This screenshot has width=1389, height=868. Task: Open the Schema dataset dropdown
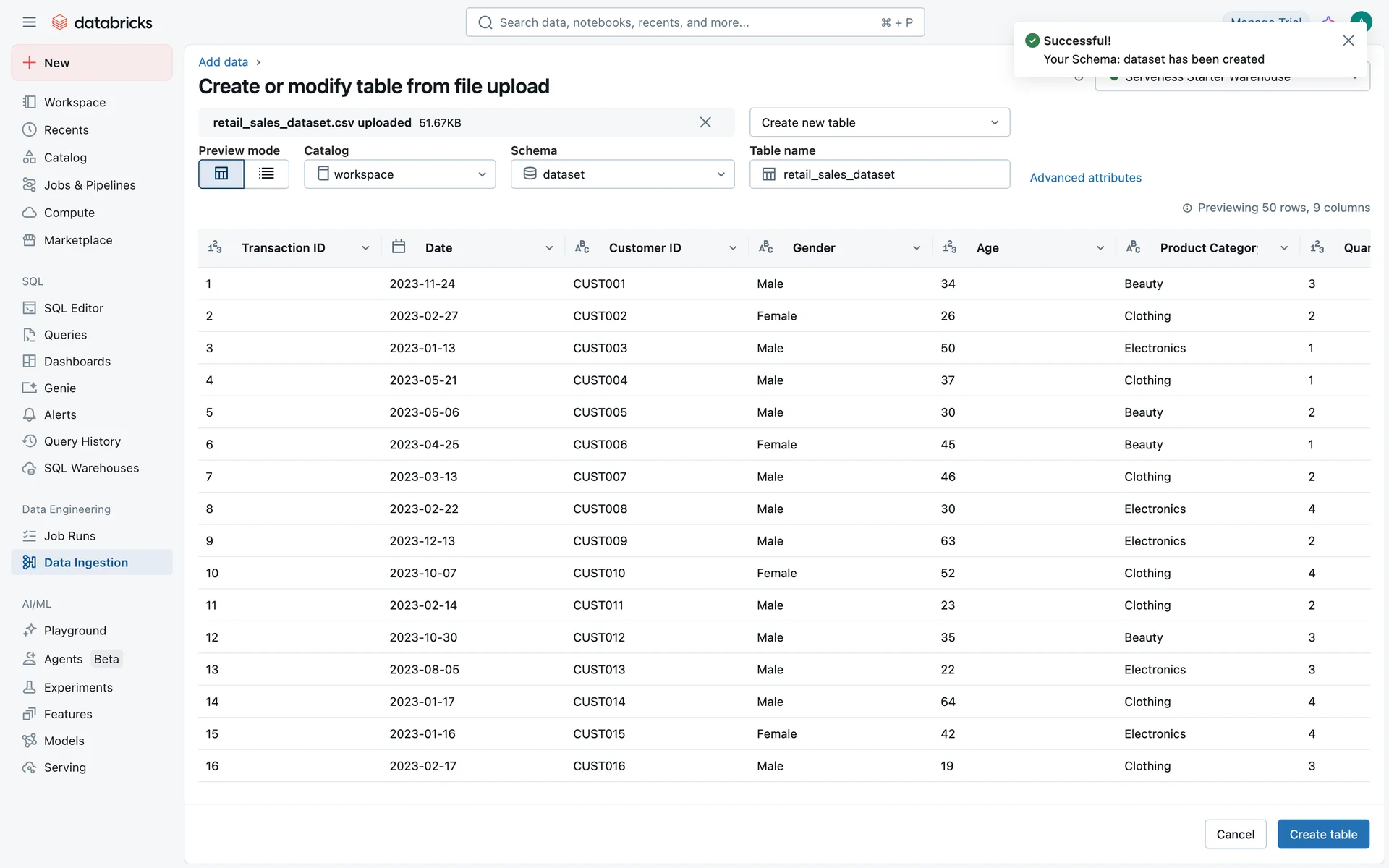[622, 174]
